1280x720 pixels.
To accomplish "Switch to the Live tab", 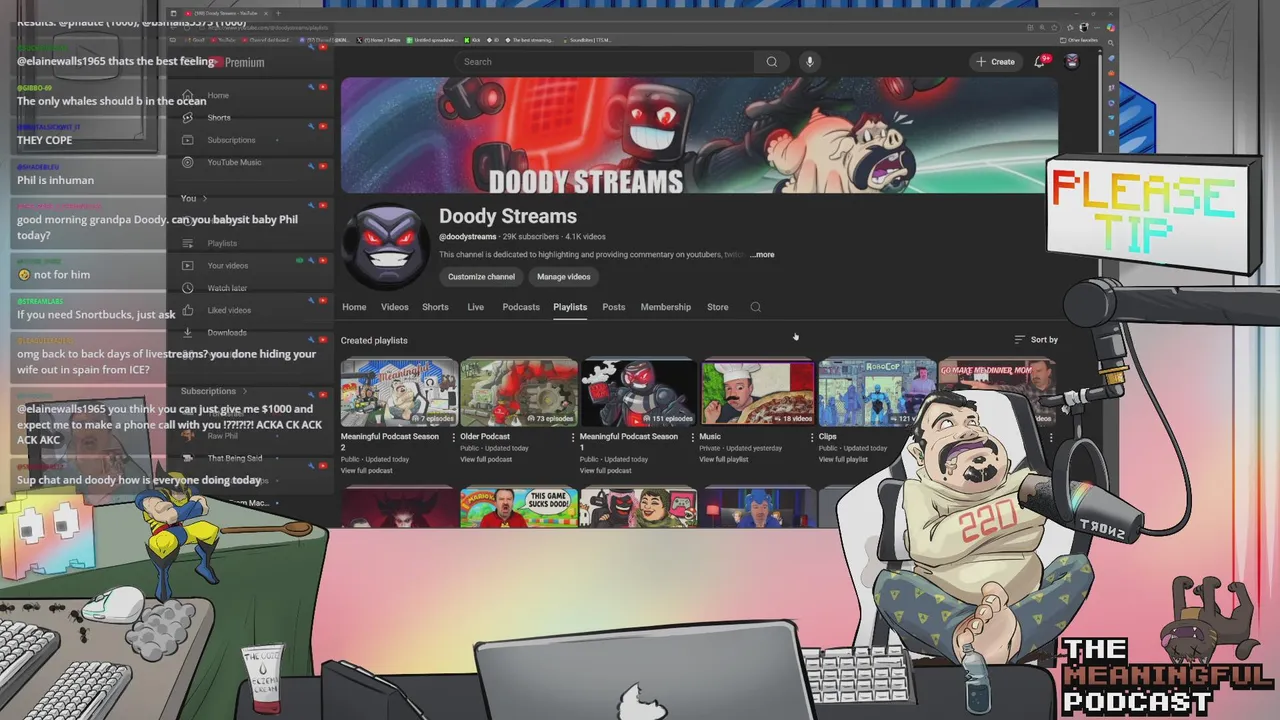I will [x=475, y=307].
